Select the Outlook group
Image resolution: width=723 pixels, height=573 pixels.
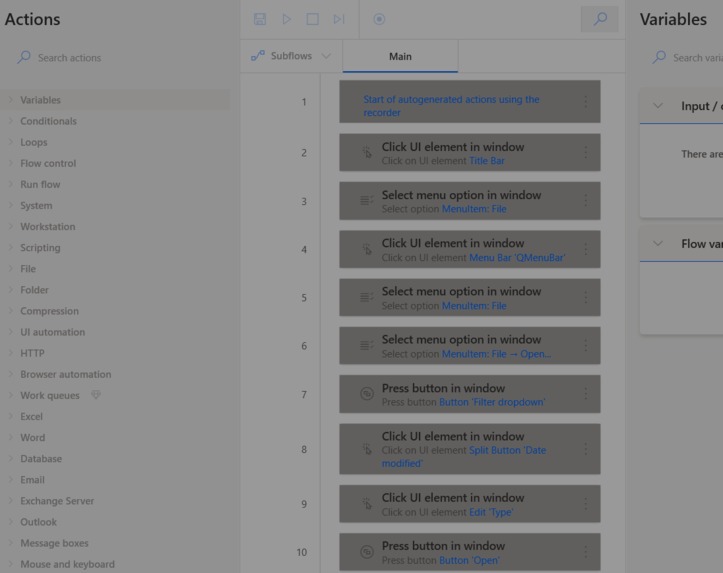click(x=38, y=522)
